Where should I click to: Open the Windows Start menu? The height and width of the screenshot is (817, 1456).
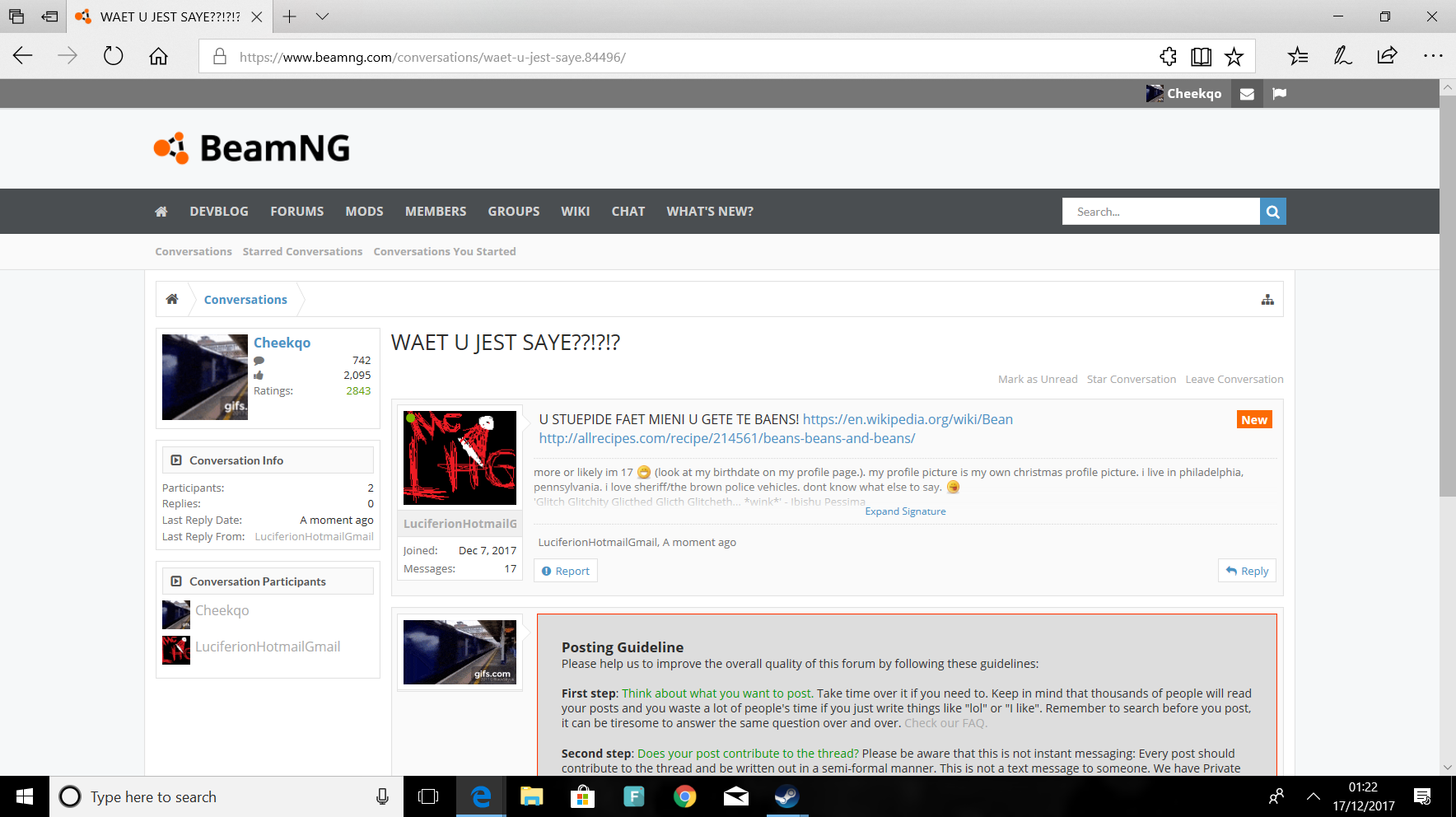coord(25,796)
